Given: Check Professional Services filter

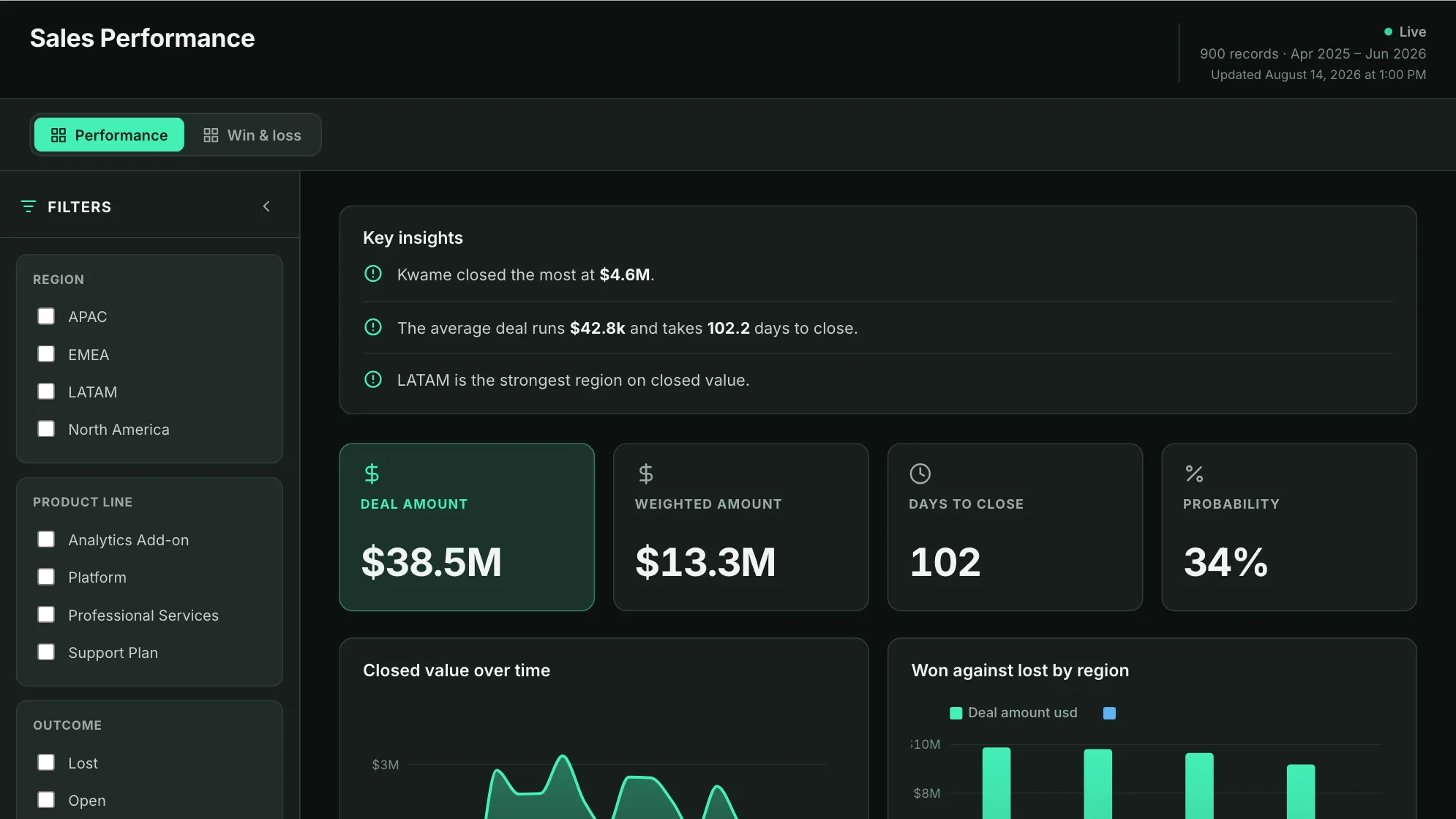Looking at the screenshot, I should point(46,615).
